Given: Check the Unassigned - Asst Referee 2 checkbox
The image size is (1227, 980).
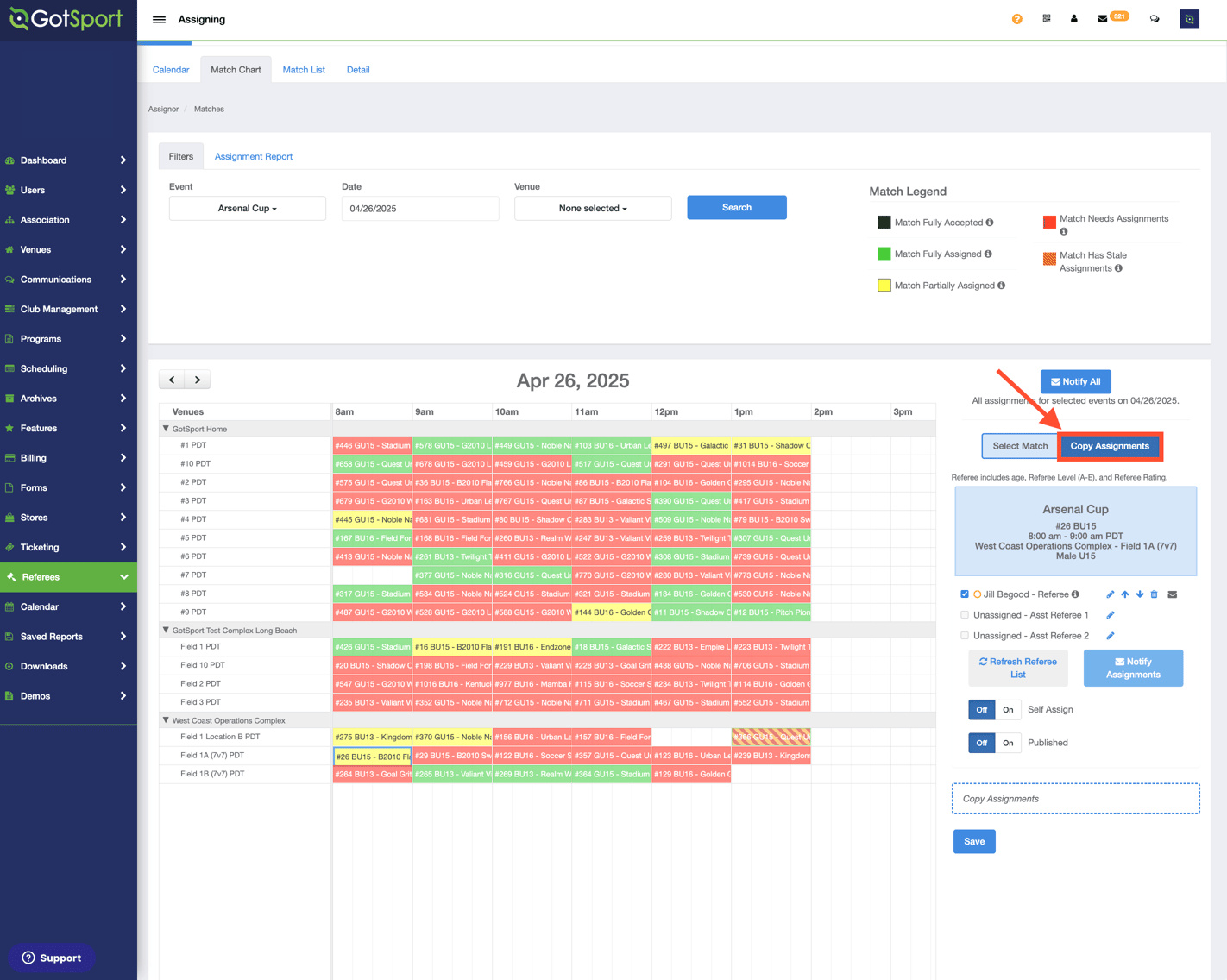Looking at the screenshot, I should tap(965, 636).
